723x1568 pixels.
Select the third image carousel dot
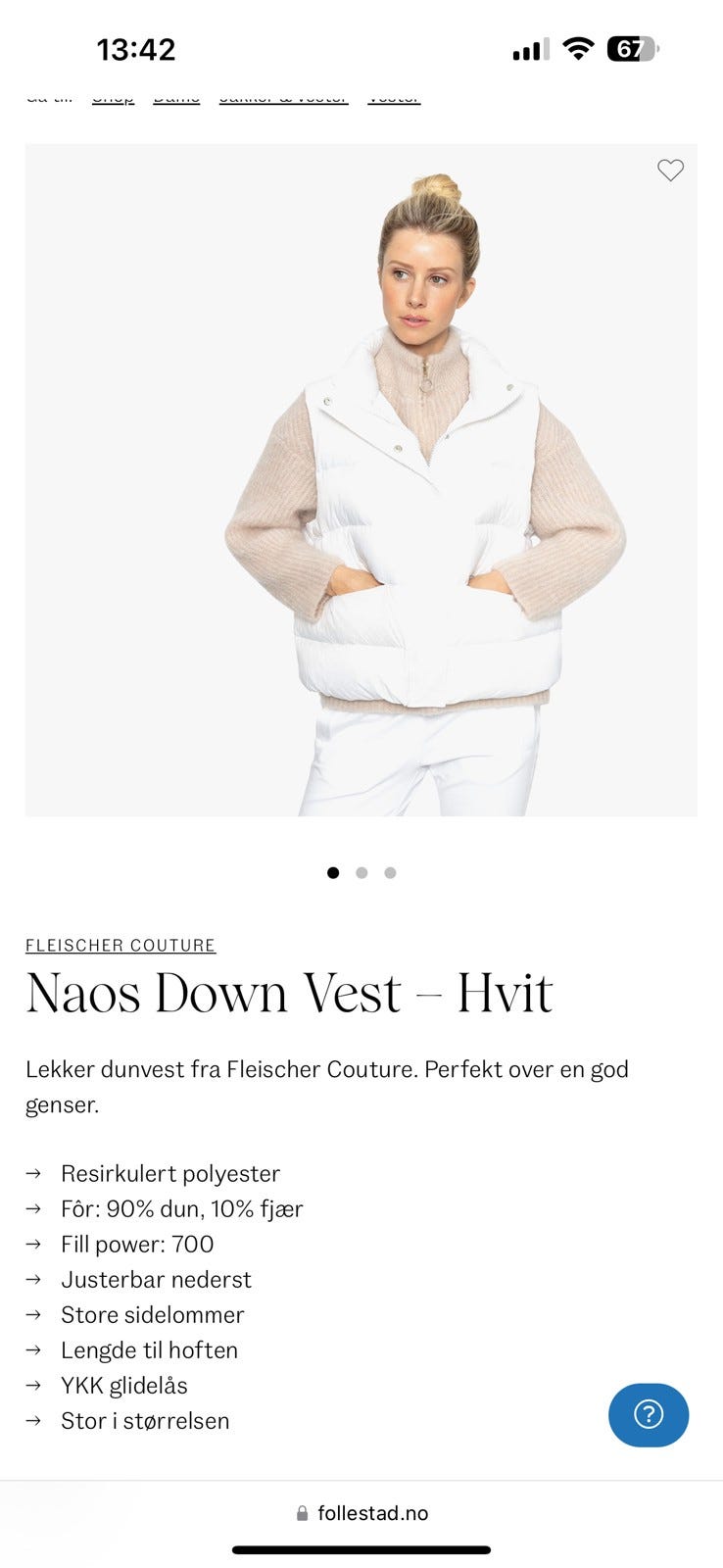[x=390, y=872]
